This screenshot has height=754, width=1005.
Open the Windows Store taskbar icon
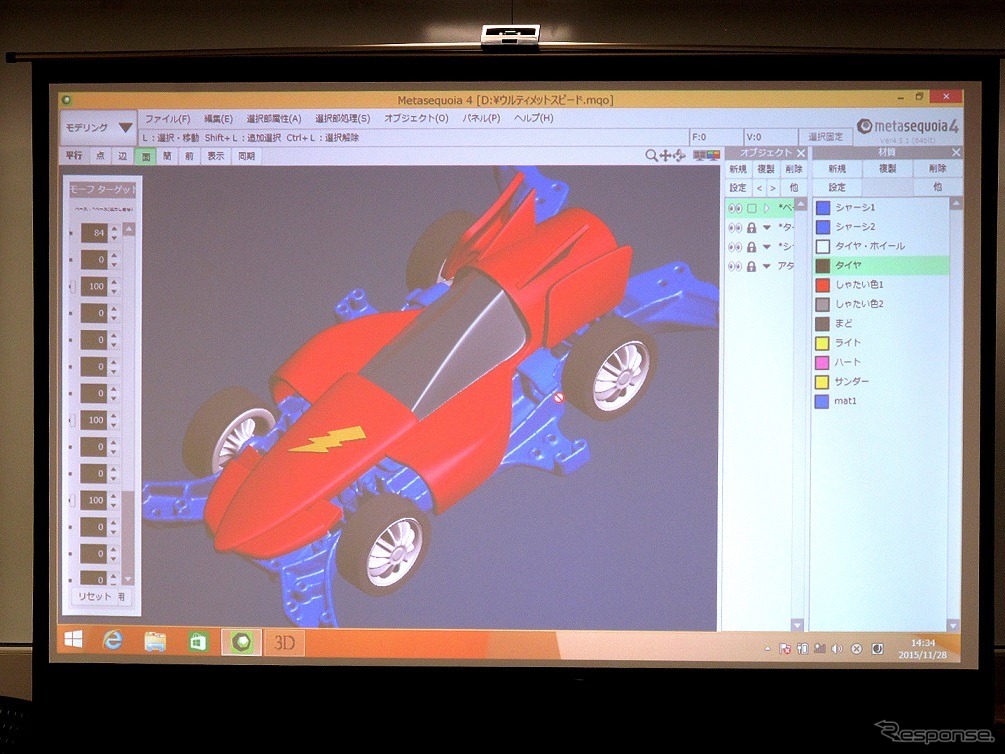point(198,641)
